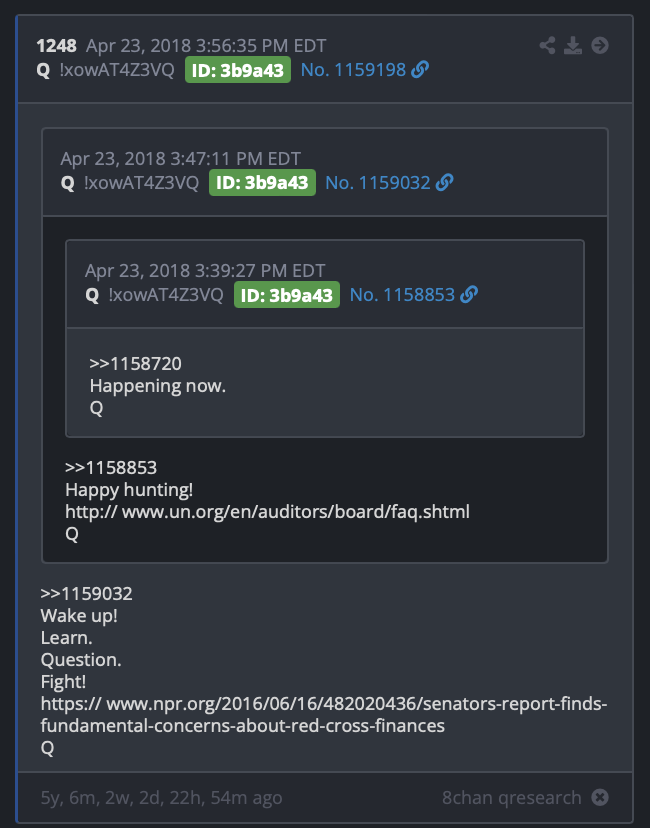
Task: Click the >>1159032 reply reference
Action: click(x=87, y=594)
